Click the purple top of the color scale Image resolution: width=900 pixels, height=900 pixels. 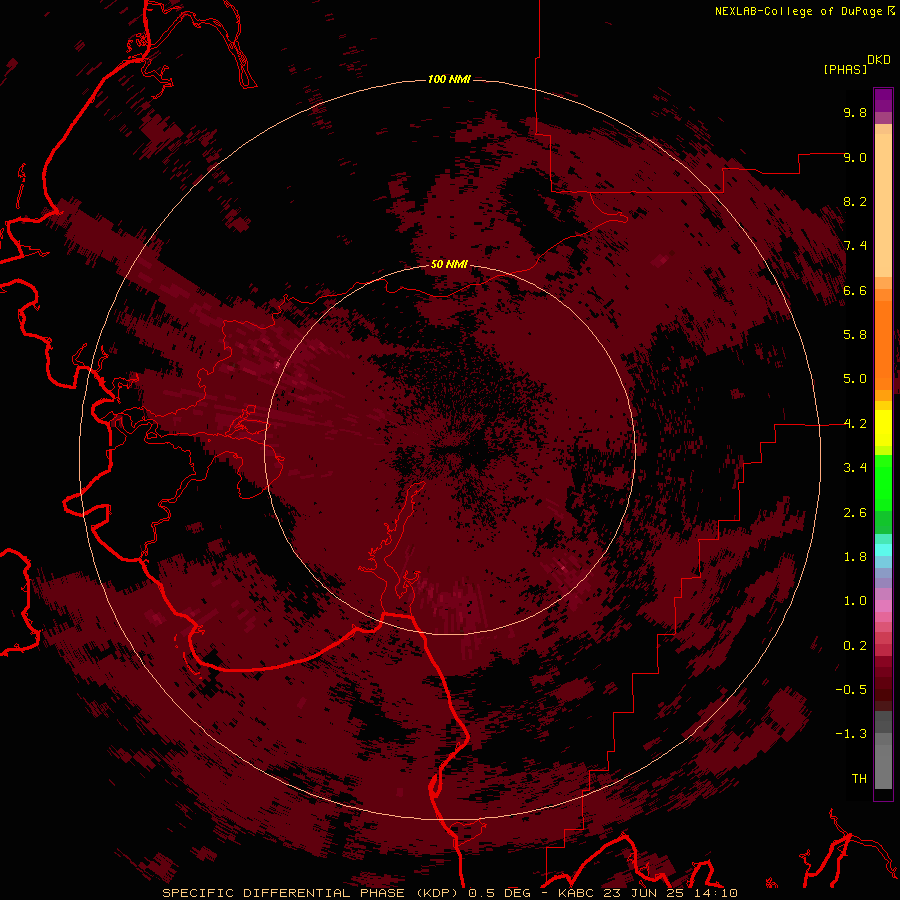[x=883, y=100]
